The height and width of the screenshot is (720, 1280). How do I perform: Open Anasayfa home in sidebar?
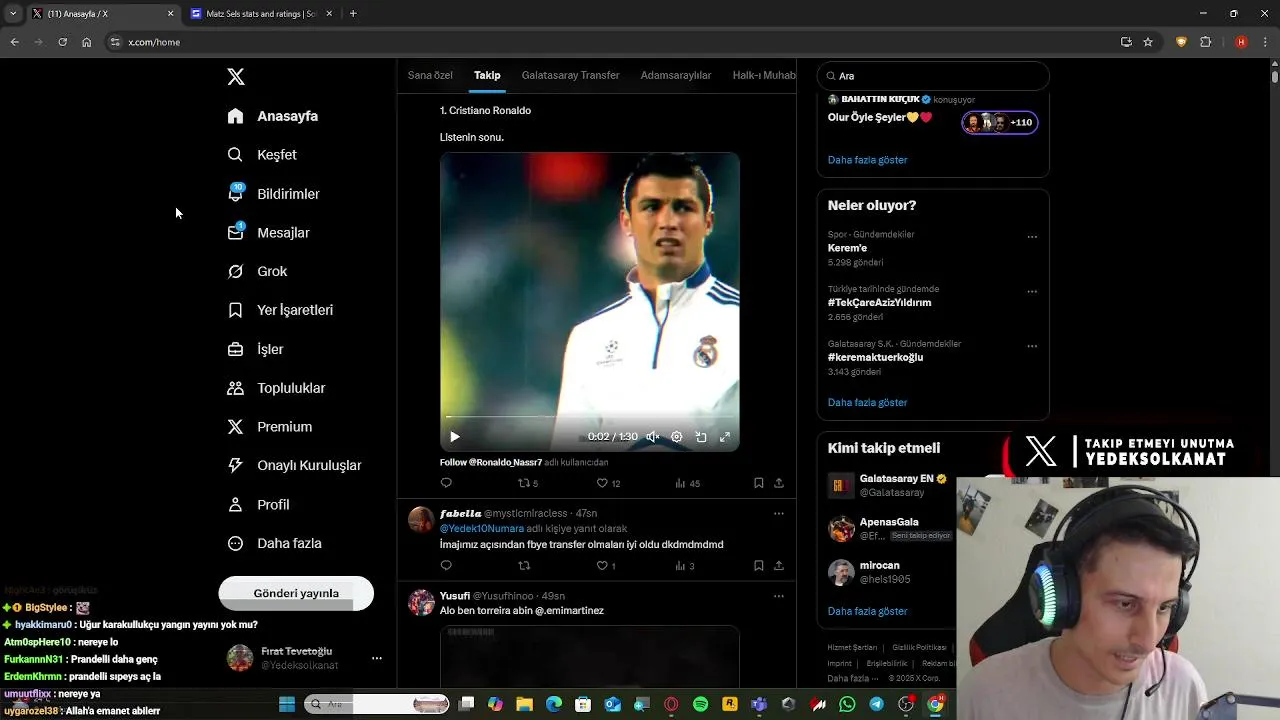(273, 116)
